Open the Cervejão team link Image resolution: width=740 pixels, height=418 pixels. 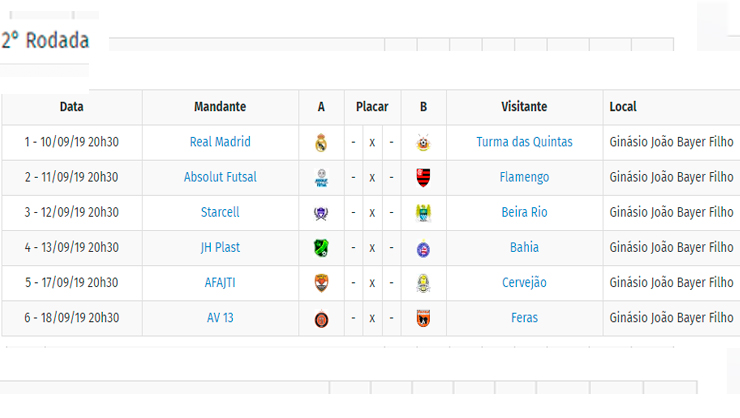(x=524, y=283)
